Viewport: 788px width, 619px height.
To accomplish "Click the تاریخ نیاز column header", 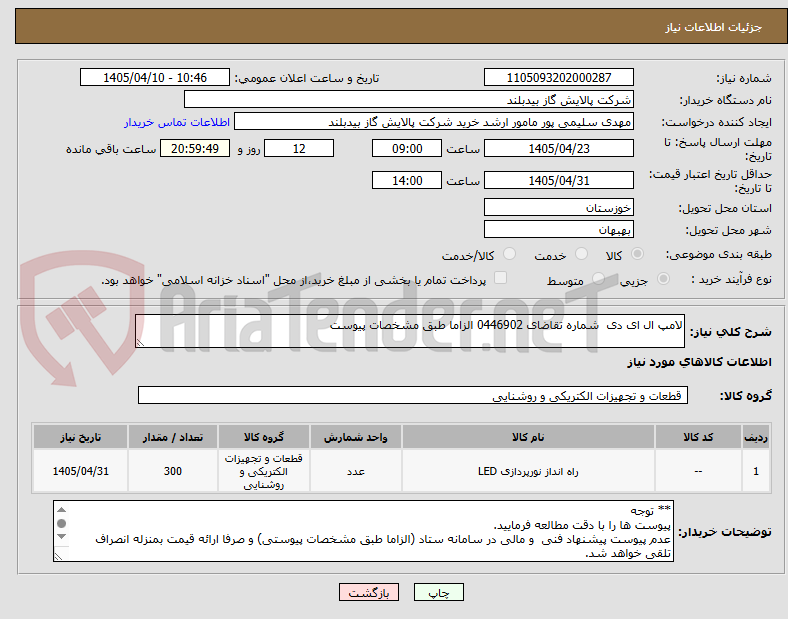I will pos(80,437).
